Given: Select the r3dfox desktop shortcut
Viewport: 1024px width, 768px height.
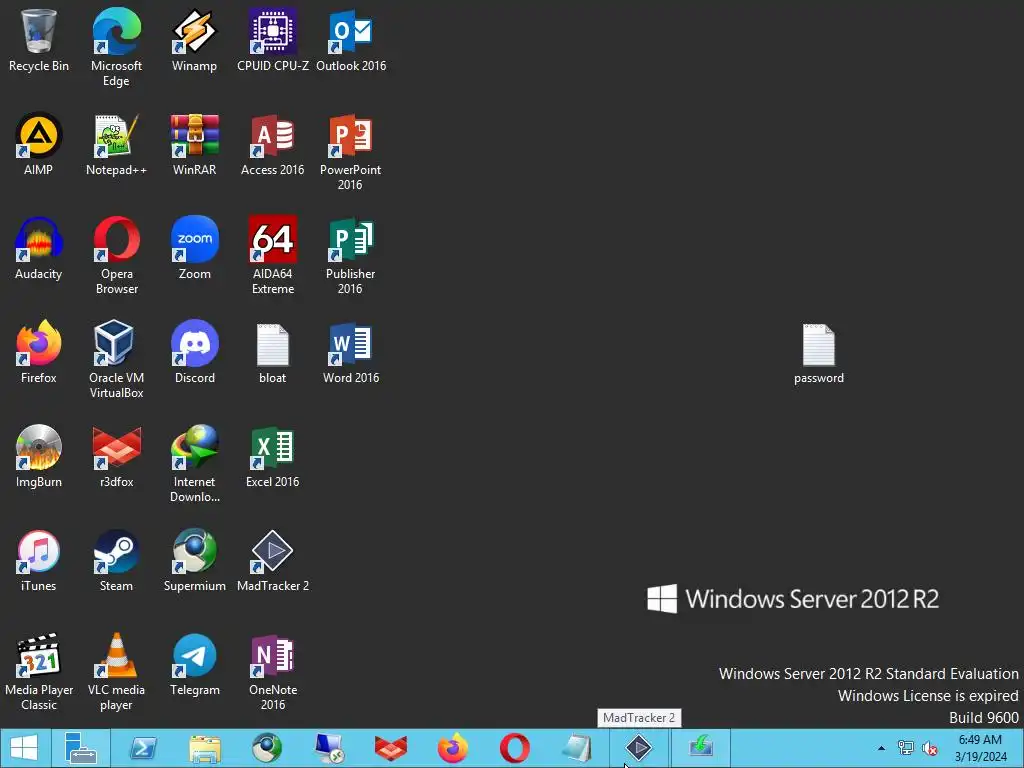Looking at the screenshot, I should [x=116, y=456].
